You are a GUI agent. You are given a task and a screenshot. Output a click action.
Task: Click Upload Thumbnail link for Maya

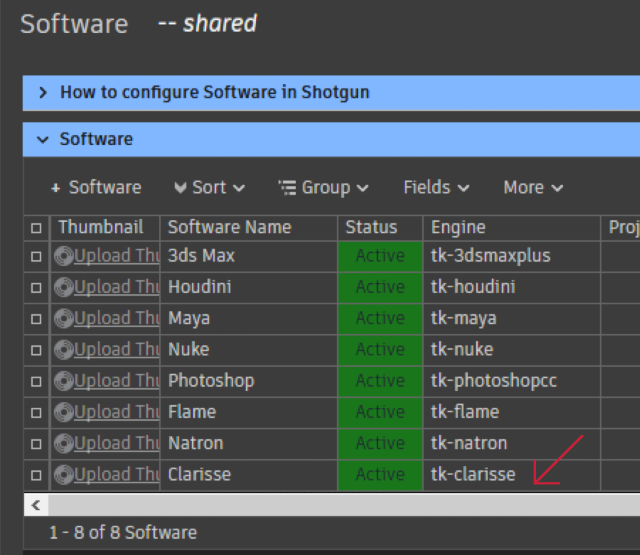[x=117, y=319]
